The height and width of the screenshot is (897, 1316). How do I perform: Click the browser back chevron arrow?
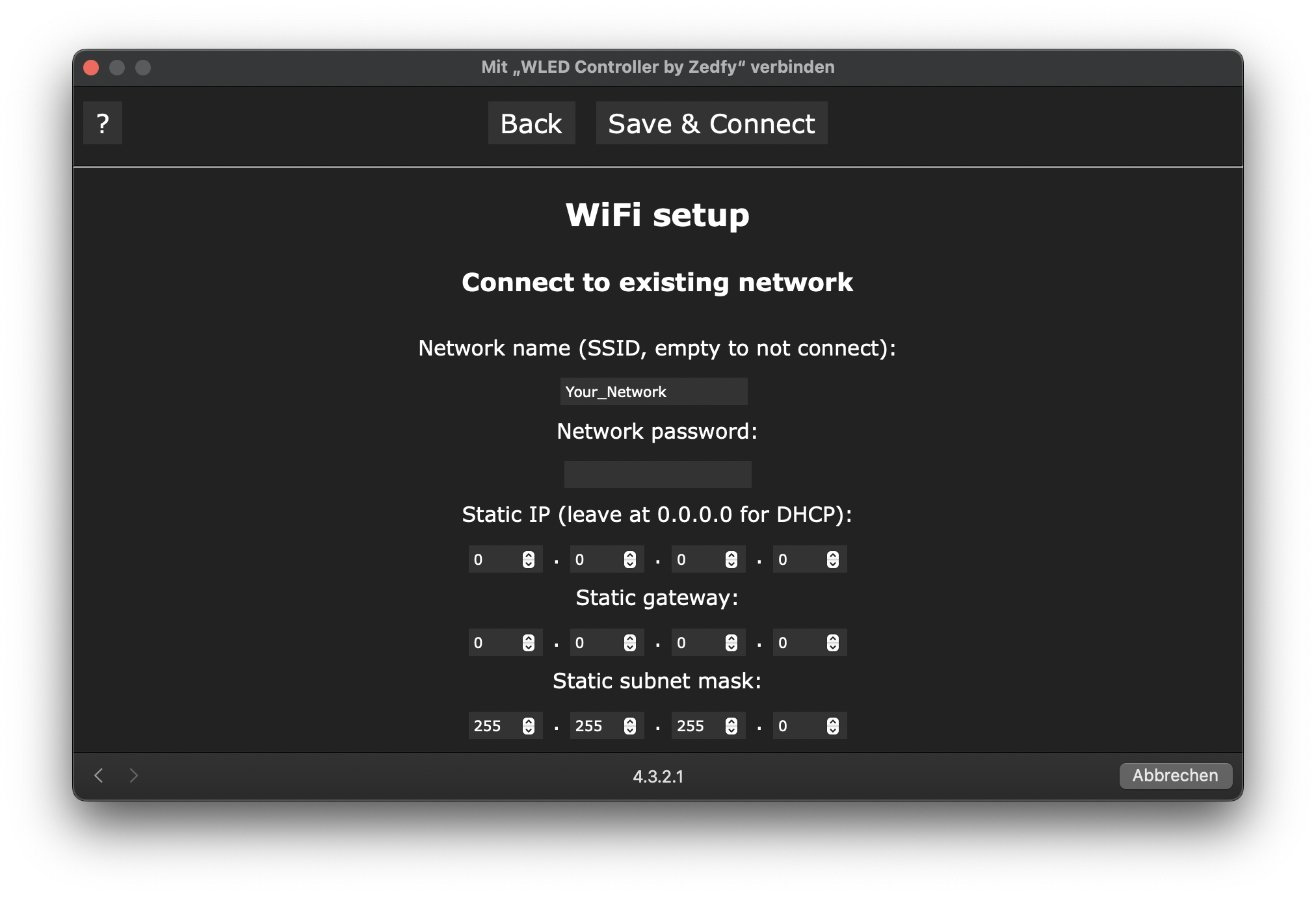[99, 775]
